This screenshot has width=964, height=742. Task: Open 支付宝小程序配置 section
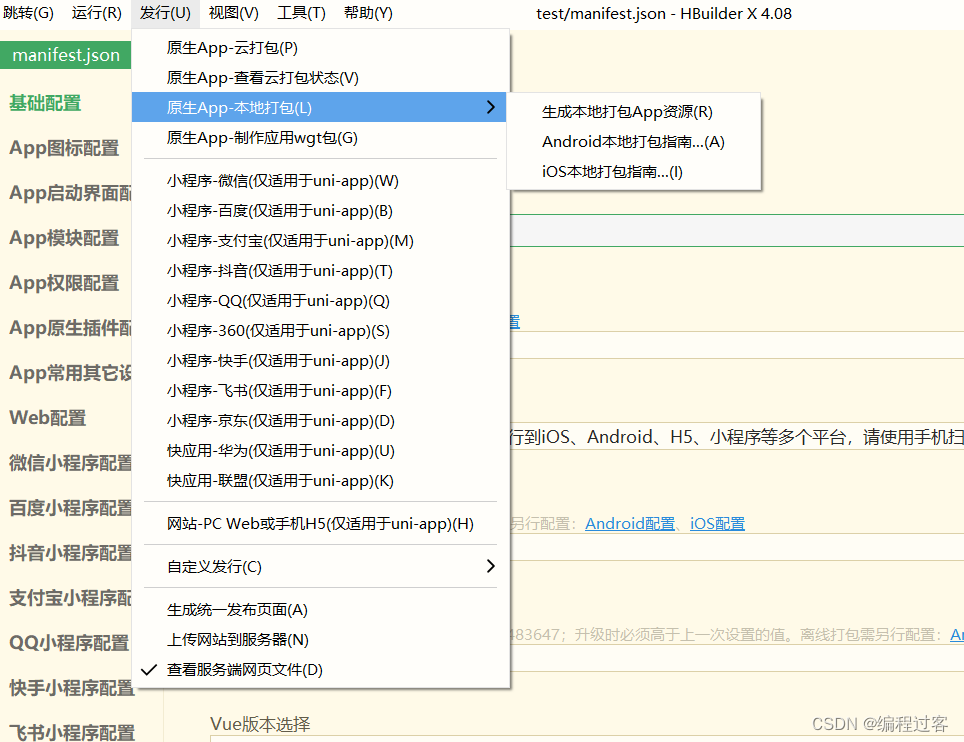point(70,598)
